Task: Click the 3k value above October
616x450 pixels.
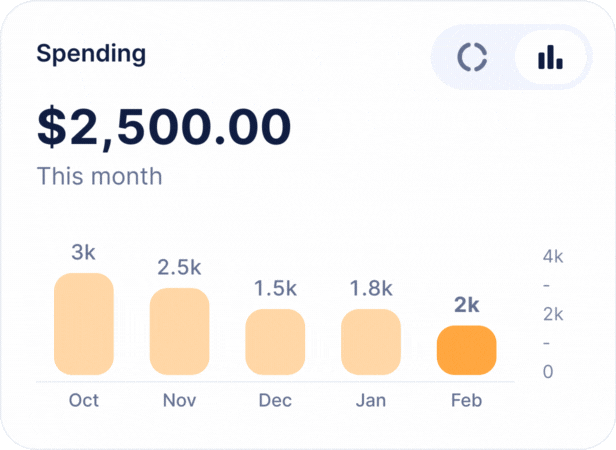Action: coord(84,253)
